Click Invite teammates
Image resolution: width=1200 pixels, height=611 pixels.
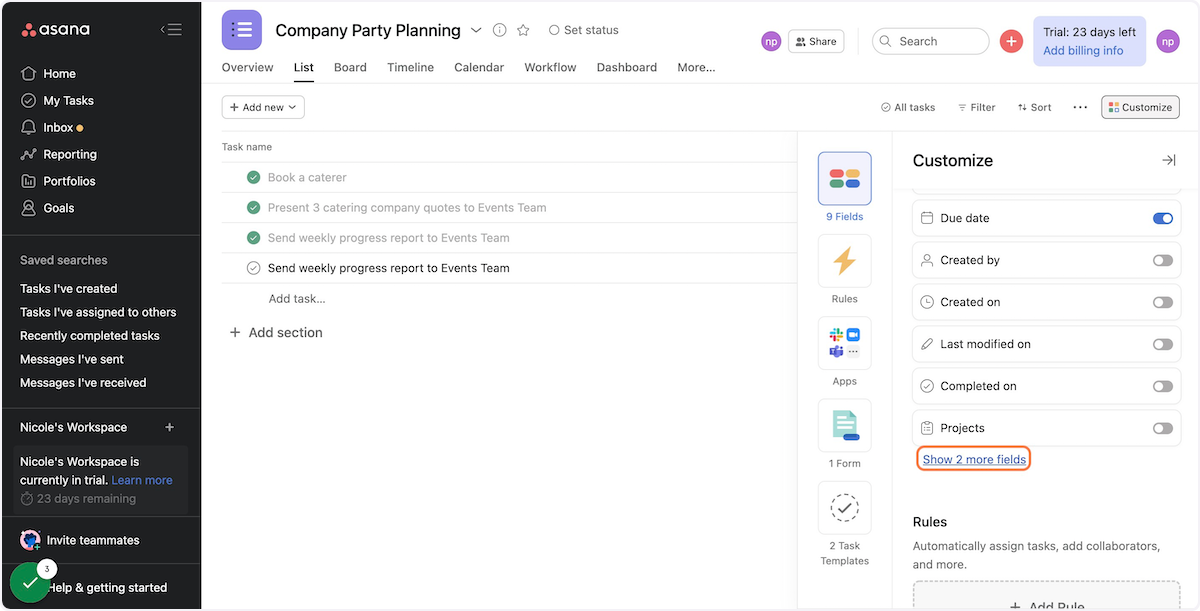(80, 540)
